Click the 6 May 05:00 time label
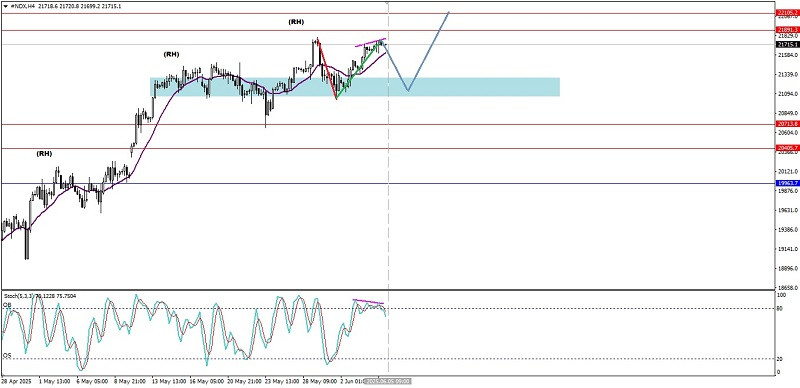This screenshot has width=800, height=388. click(93, 381)
